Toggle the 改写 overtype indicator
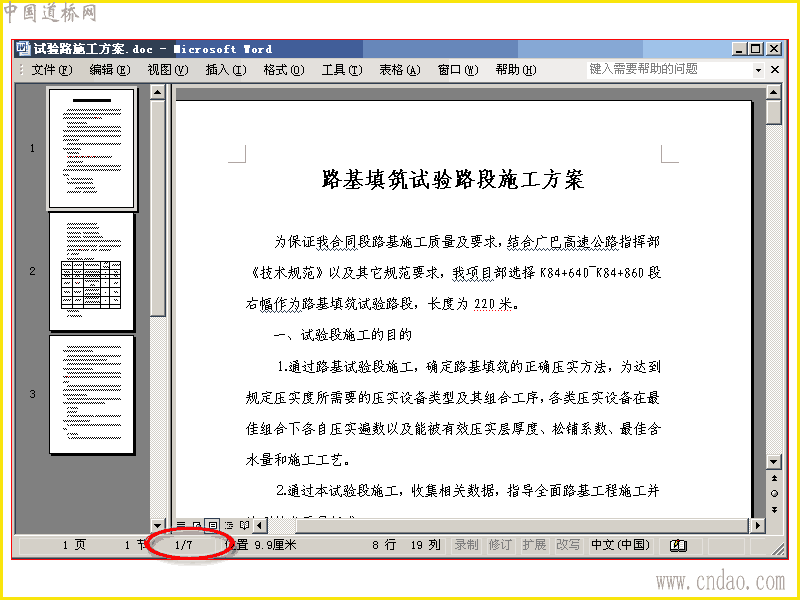800x600 pixels. [x=568, y=545]
